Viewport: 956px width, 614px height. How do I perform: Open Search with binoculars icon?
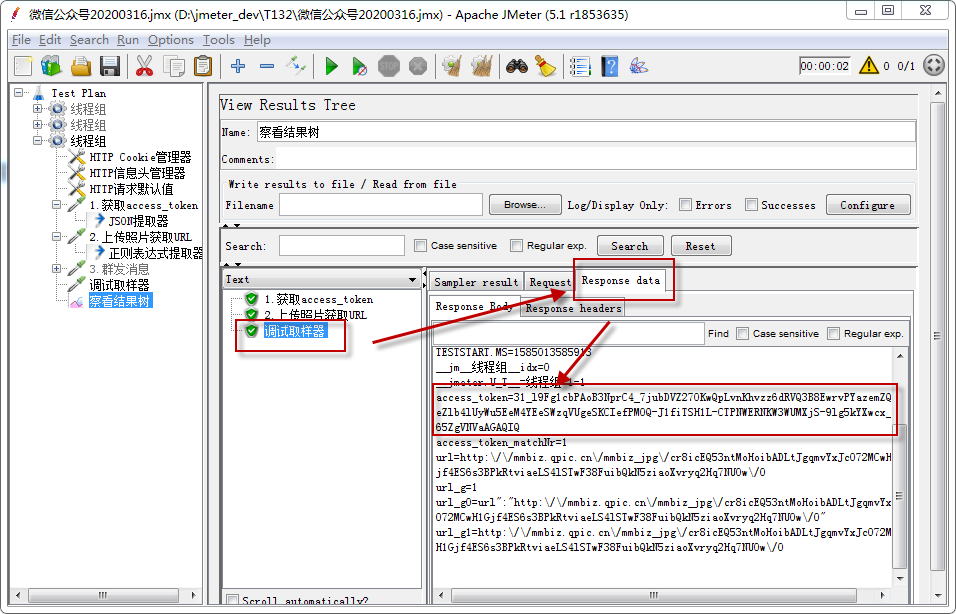[x=517, y=66]
